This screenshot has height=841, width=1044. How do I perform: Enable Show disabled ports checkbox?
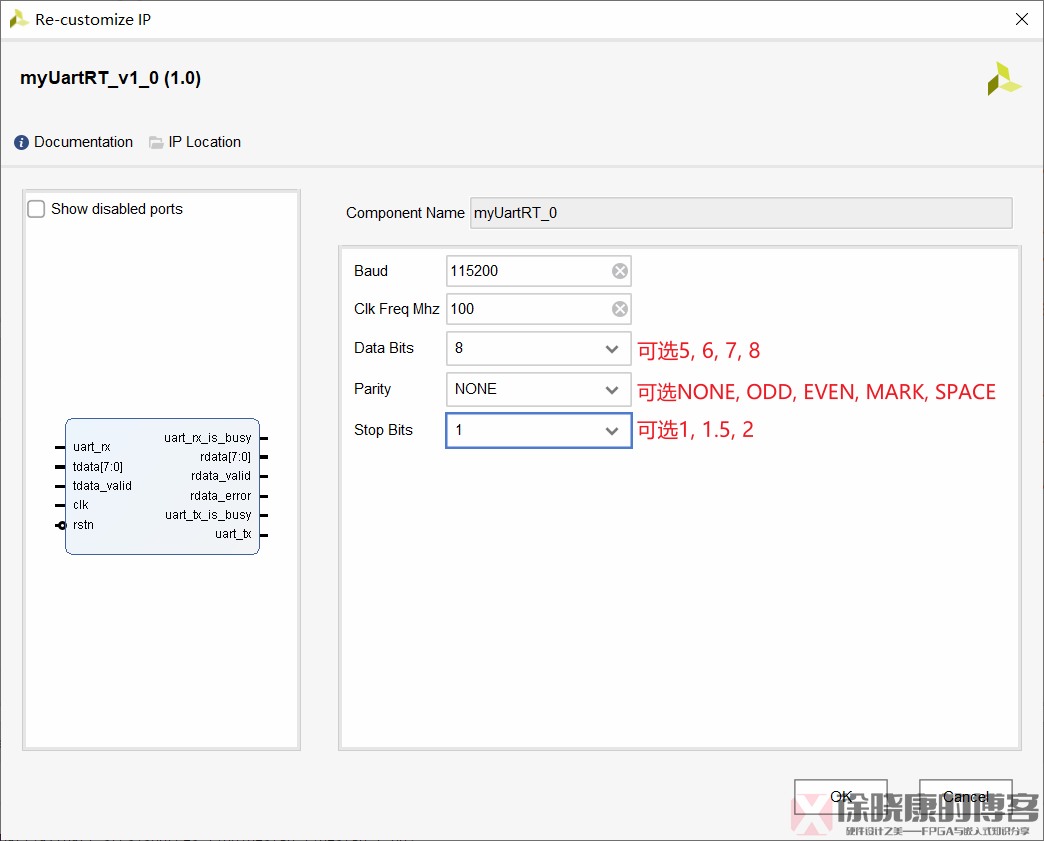(36, 209)
